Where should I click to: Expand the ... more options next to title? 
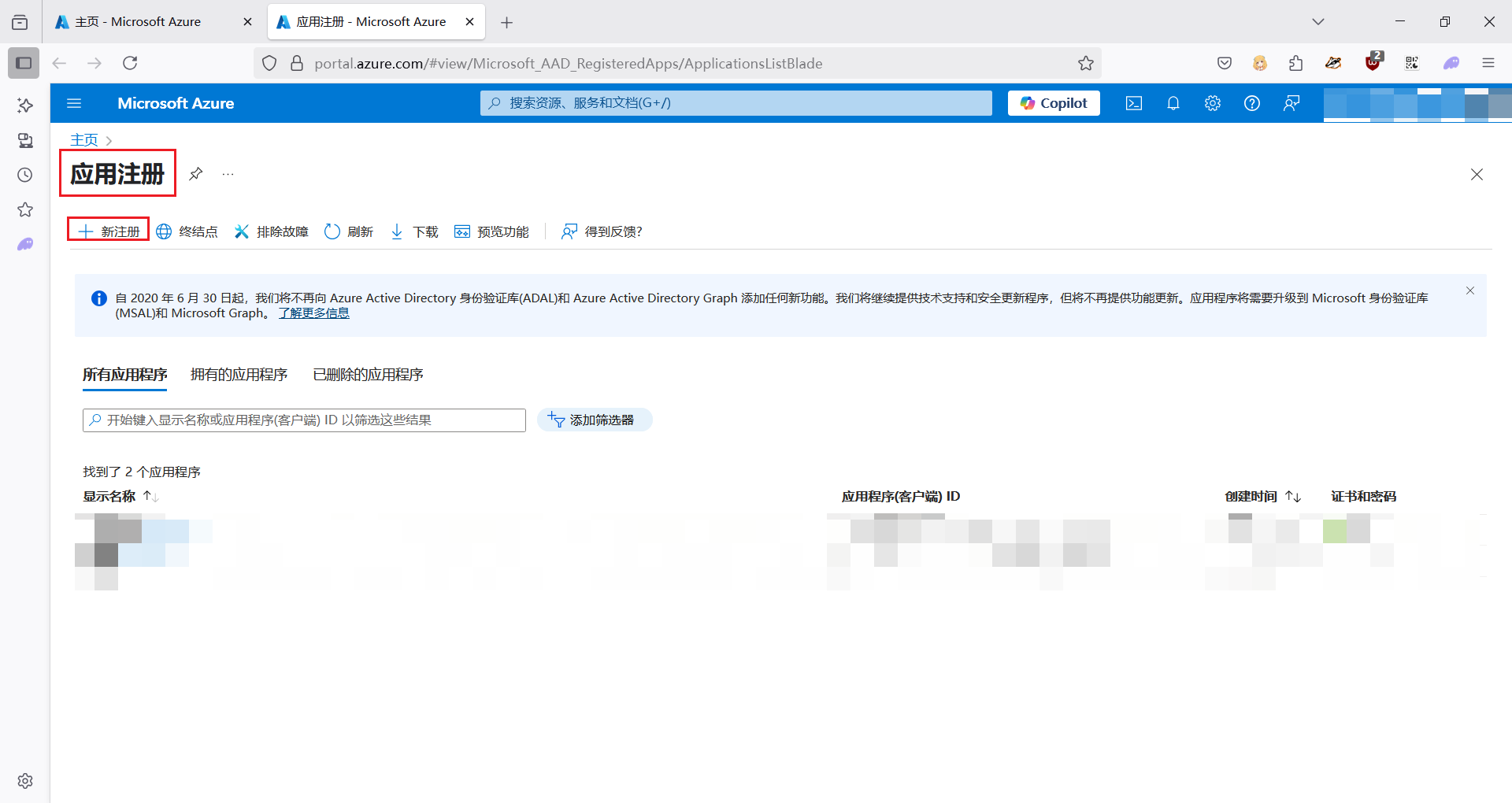click(x=228, y=174)
